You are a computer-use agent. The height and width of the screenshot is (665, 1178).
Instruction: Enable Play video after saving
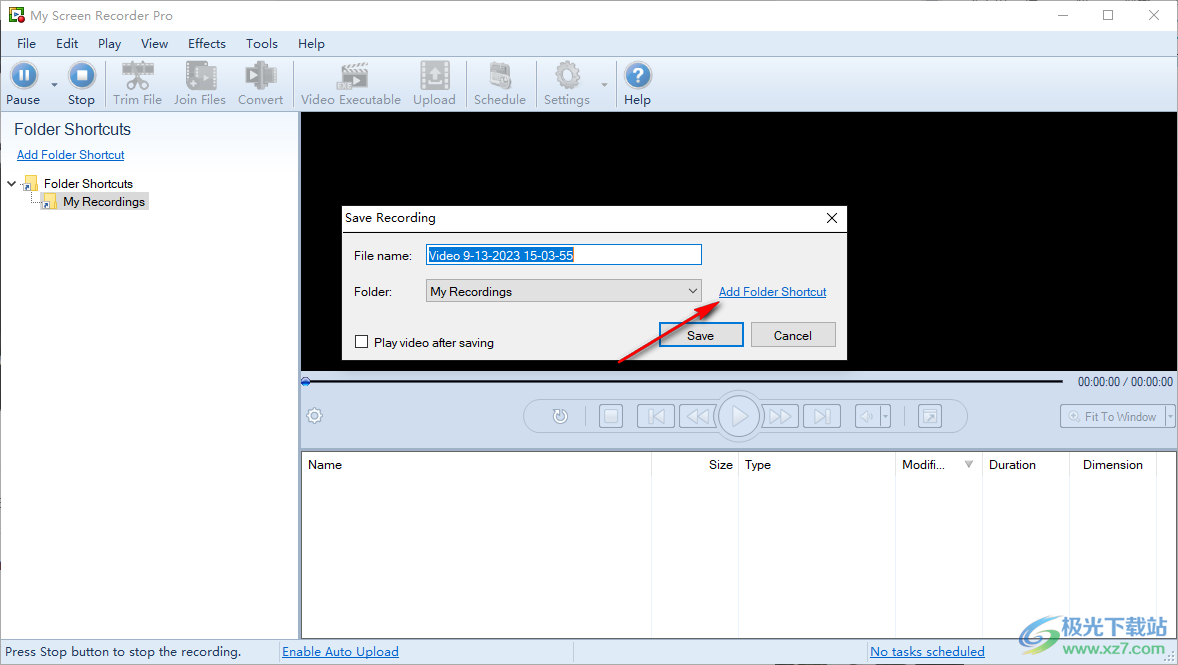[361, 341]
